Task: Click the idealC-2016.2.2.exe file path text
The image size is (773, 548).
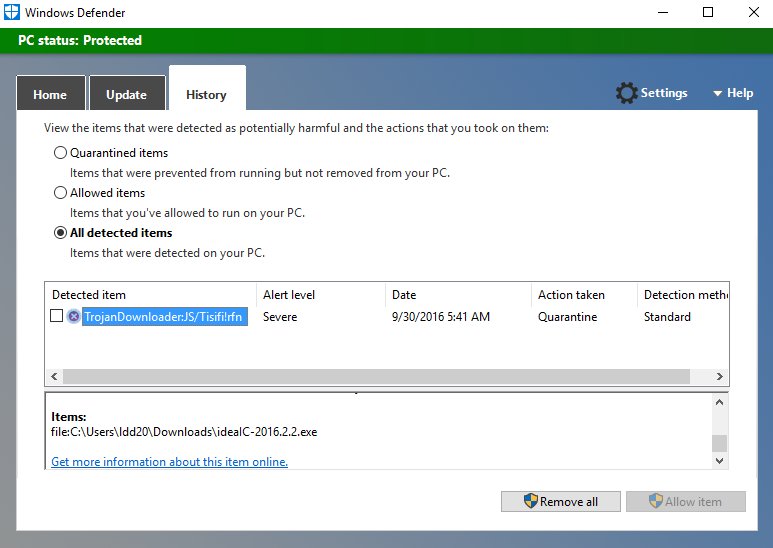Action: coord(184,432)
